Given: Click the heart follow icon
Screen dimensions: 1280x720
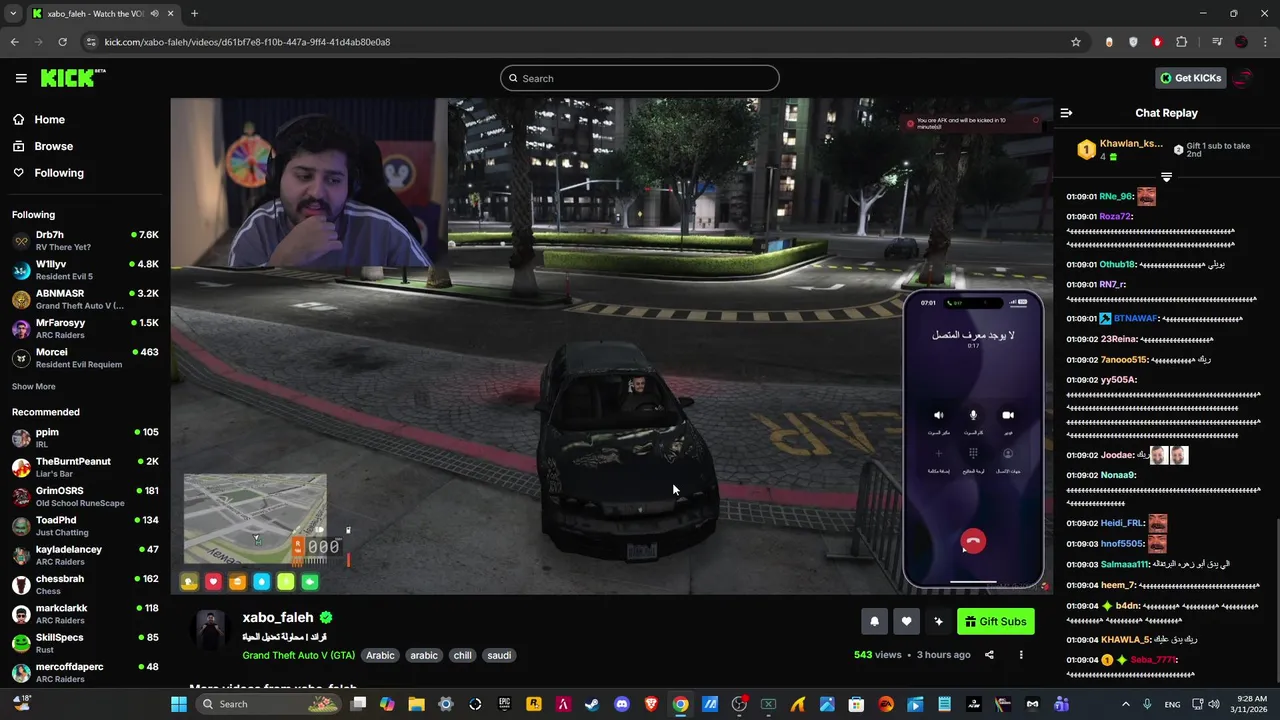Looking at the screenshot, I should point(906,622).
